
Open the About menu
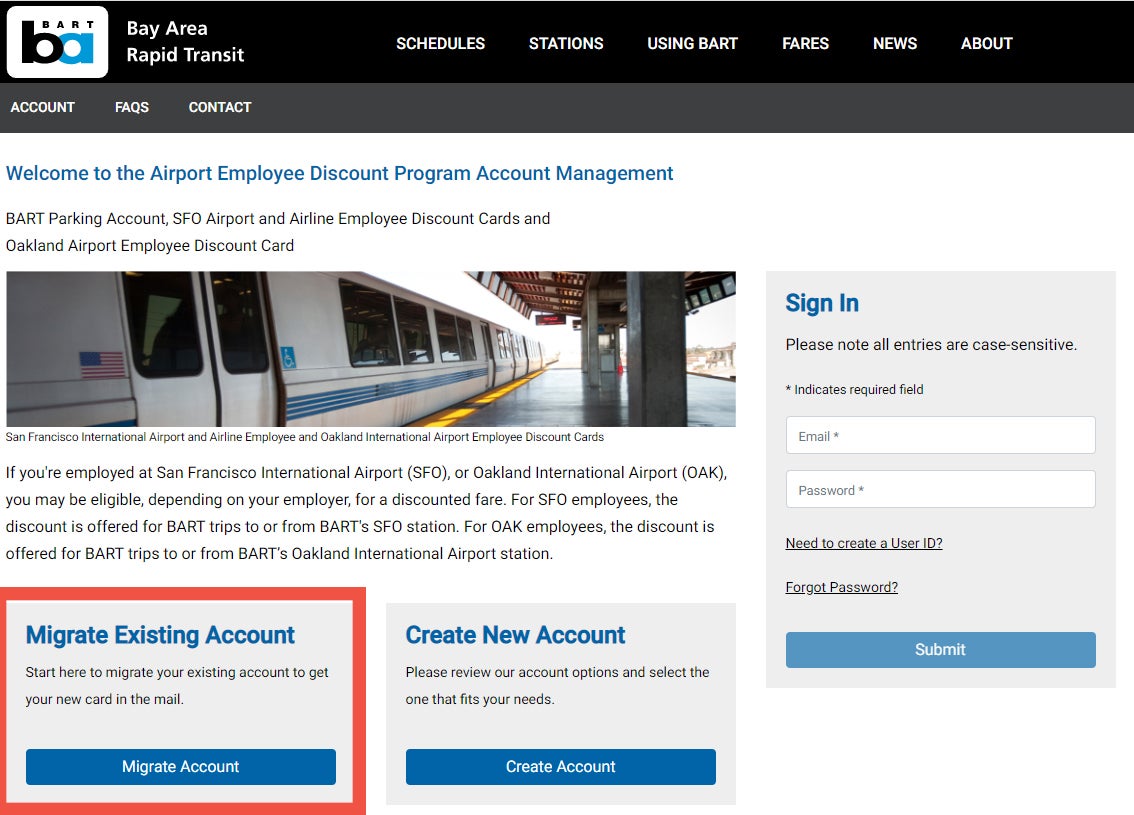[986, 43]
